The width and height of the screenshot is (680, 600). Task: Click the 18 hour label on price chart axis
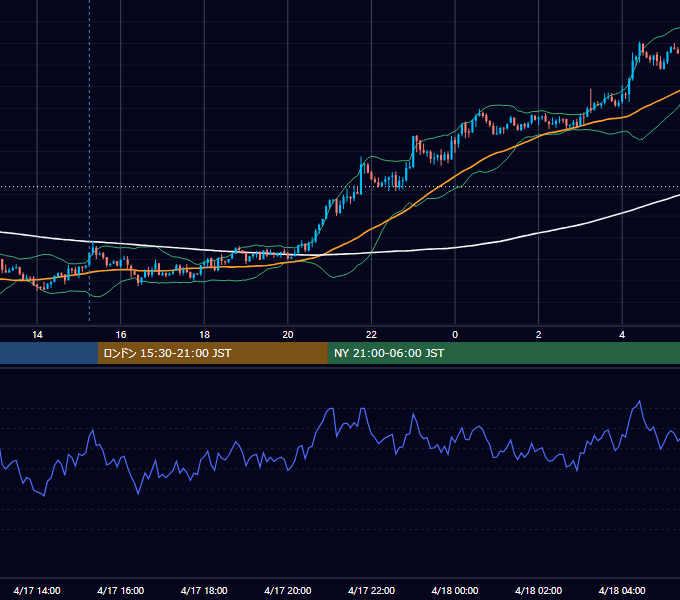(x=204, y=335)
